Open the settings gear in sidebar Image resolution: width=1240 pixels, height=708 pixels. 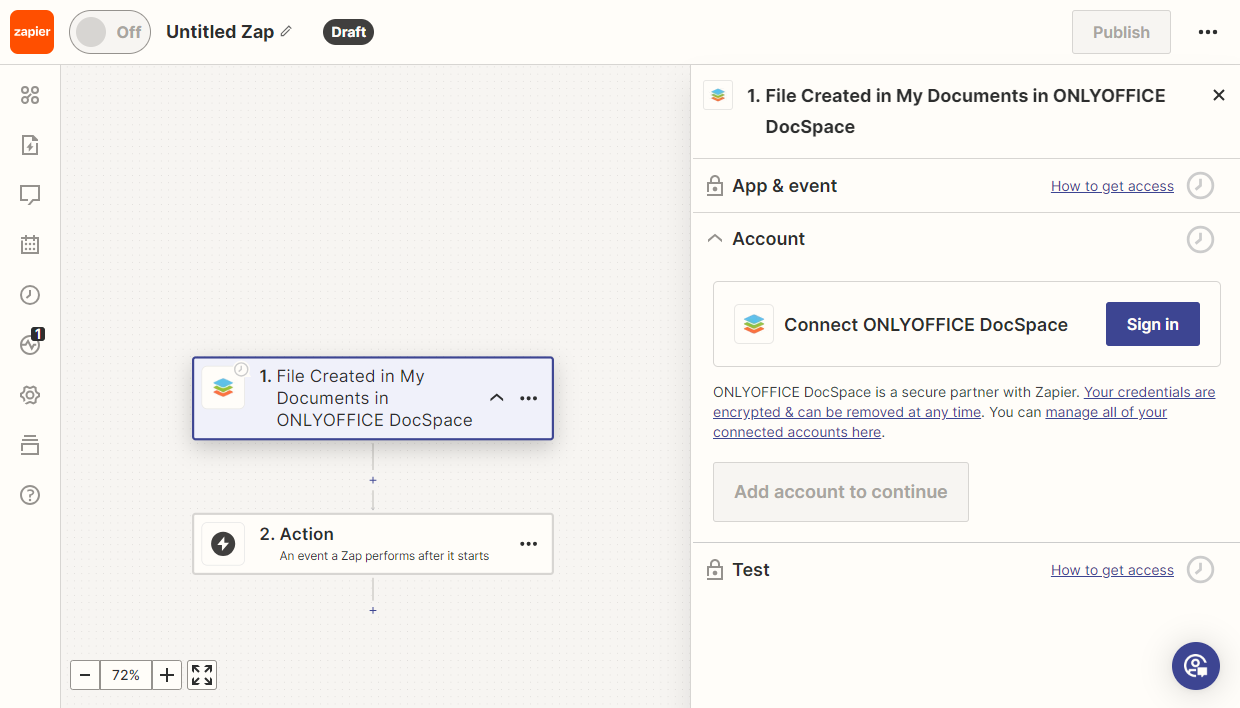[x=30, y=395]
